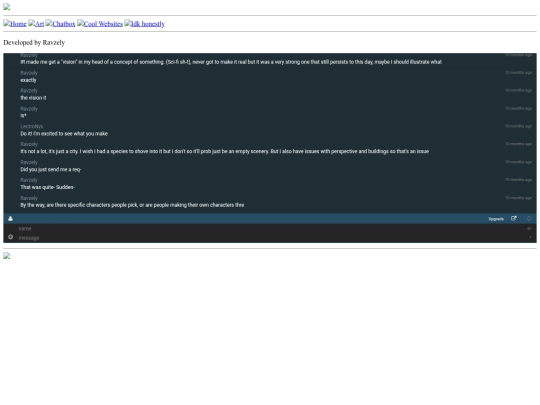
Task: Click the broken image below the chatbox
Action: (x=7, y=256)
